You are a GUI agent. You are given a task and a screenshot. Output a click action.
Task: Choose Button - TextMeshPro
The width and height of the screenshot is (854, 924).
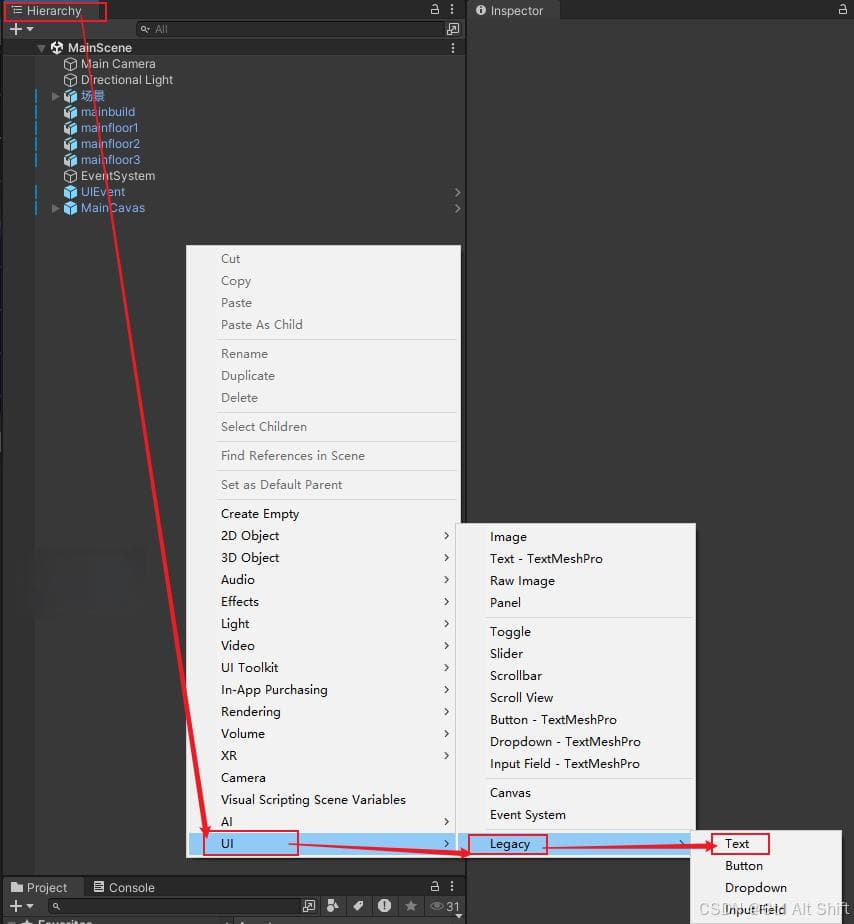click(576, 720)
